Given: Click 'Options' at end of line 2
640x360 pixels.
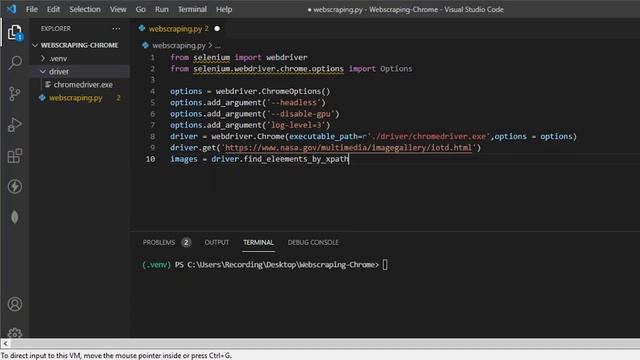Looking at the screenshot, I should pyautogui.click(x=396, y=69).
